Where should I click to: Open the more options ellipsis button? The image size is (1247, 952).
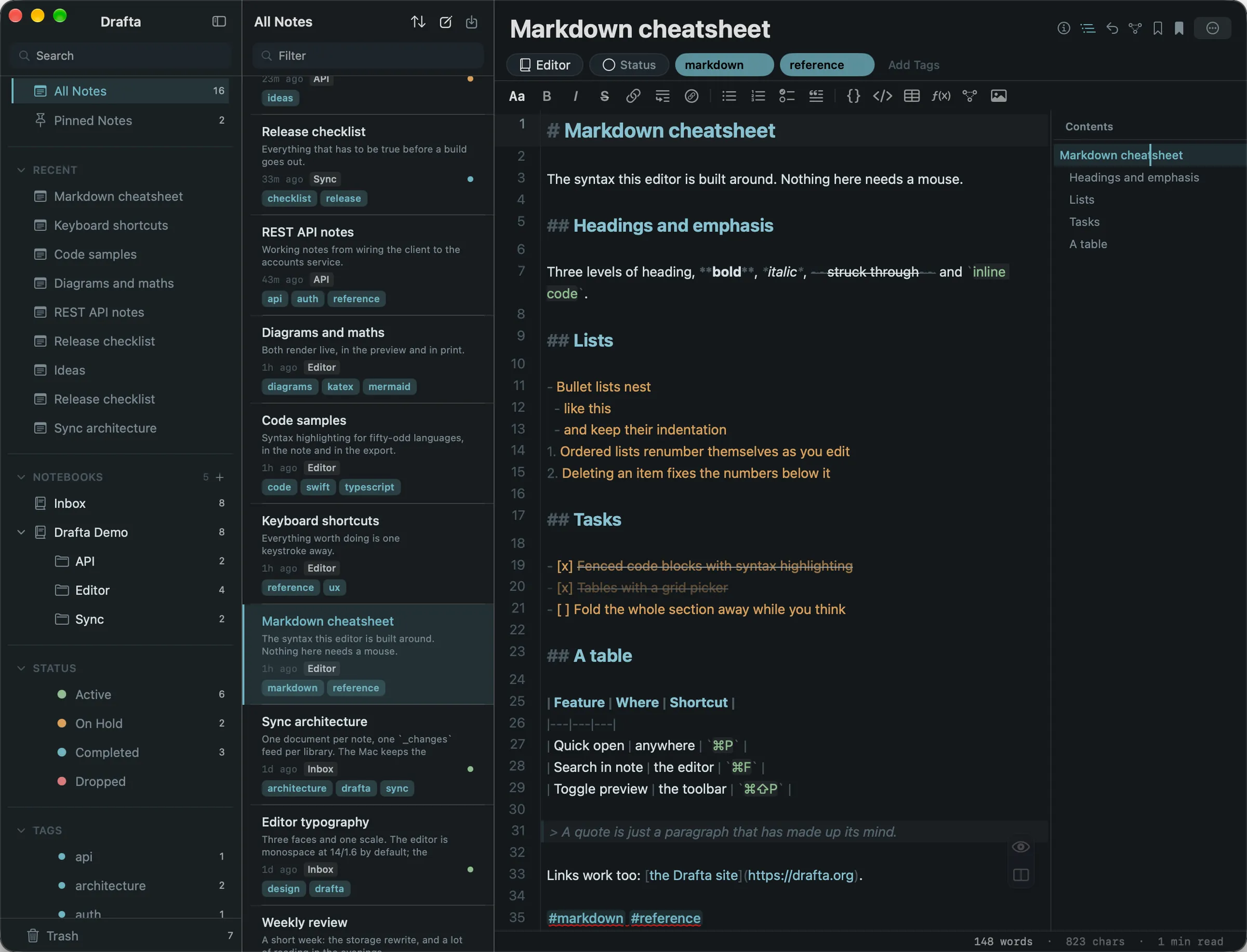tap(1212, 28)
